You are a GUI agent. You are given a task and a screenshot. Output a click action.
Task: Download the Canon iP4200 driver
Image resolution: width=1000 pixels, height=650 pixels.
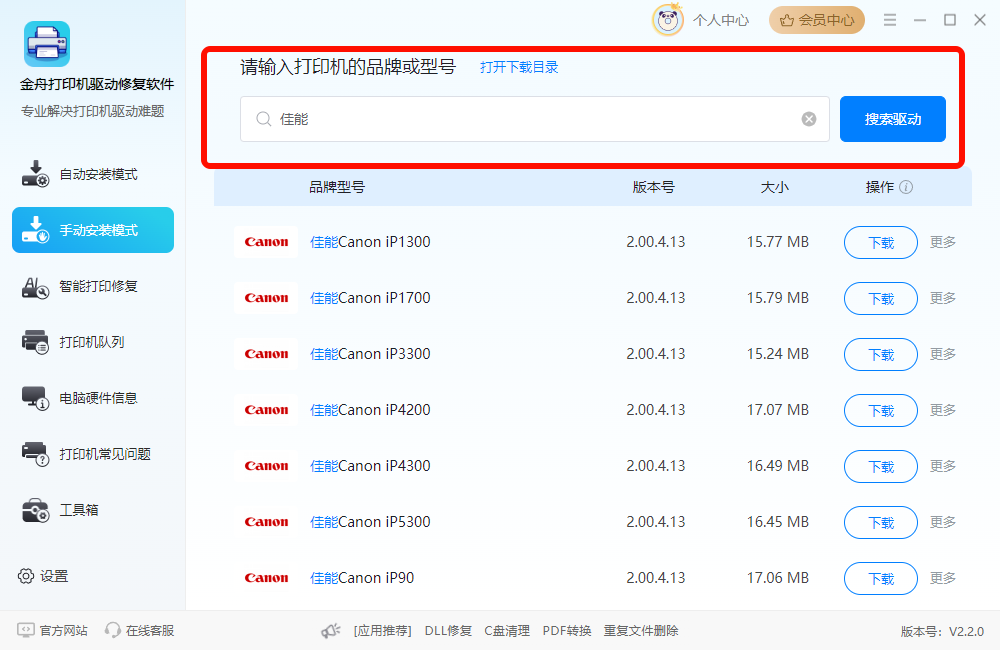[881, 410]
